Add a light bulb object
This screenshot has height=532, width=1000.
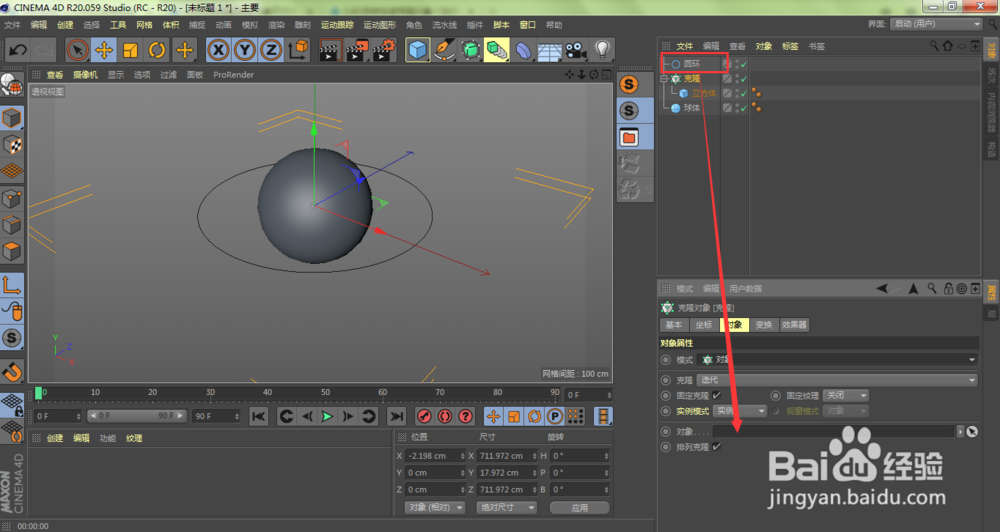[602, 50]
